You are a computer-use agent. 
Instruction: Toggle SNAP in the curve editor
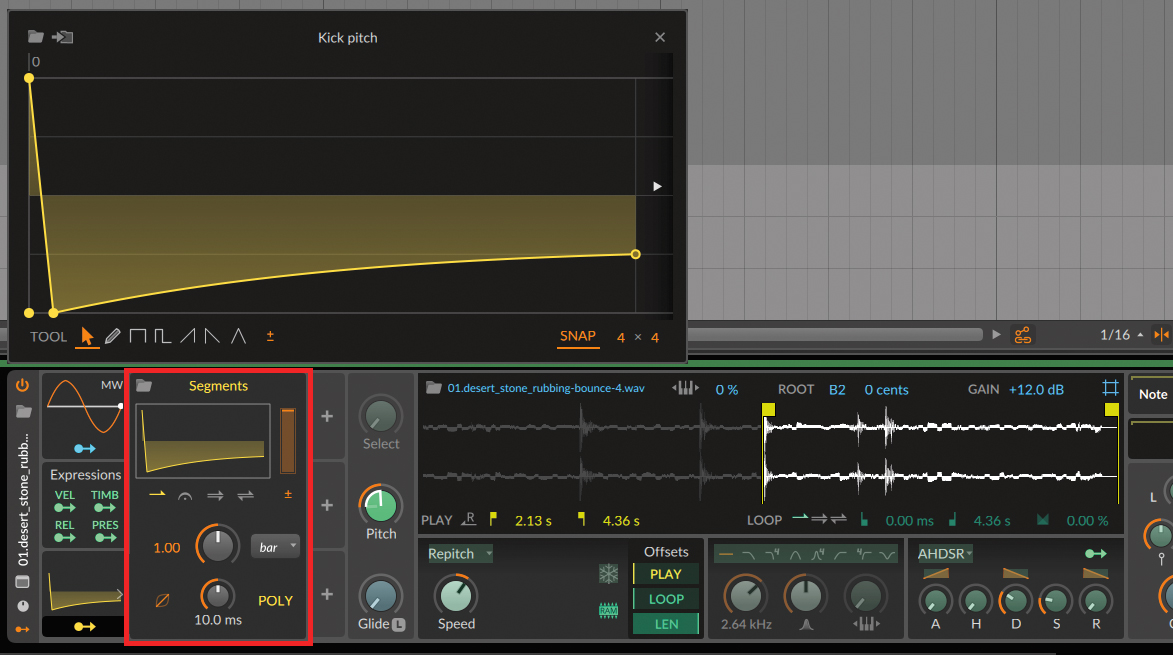(578, 336)
